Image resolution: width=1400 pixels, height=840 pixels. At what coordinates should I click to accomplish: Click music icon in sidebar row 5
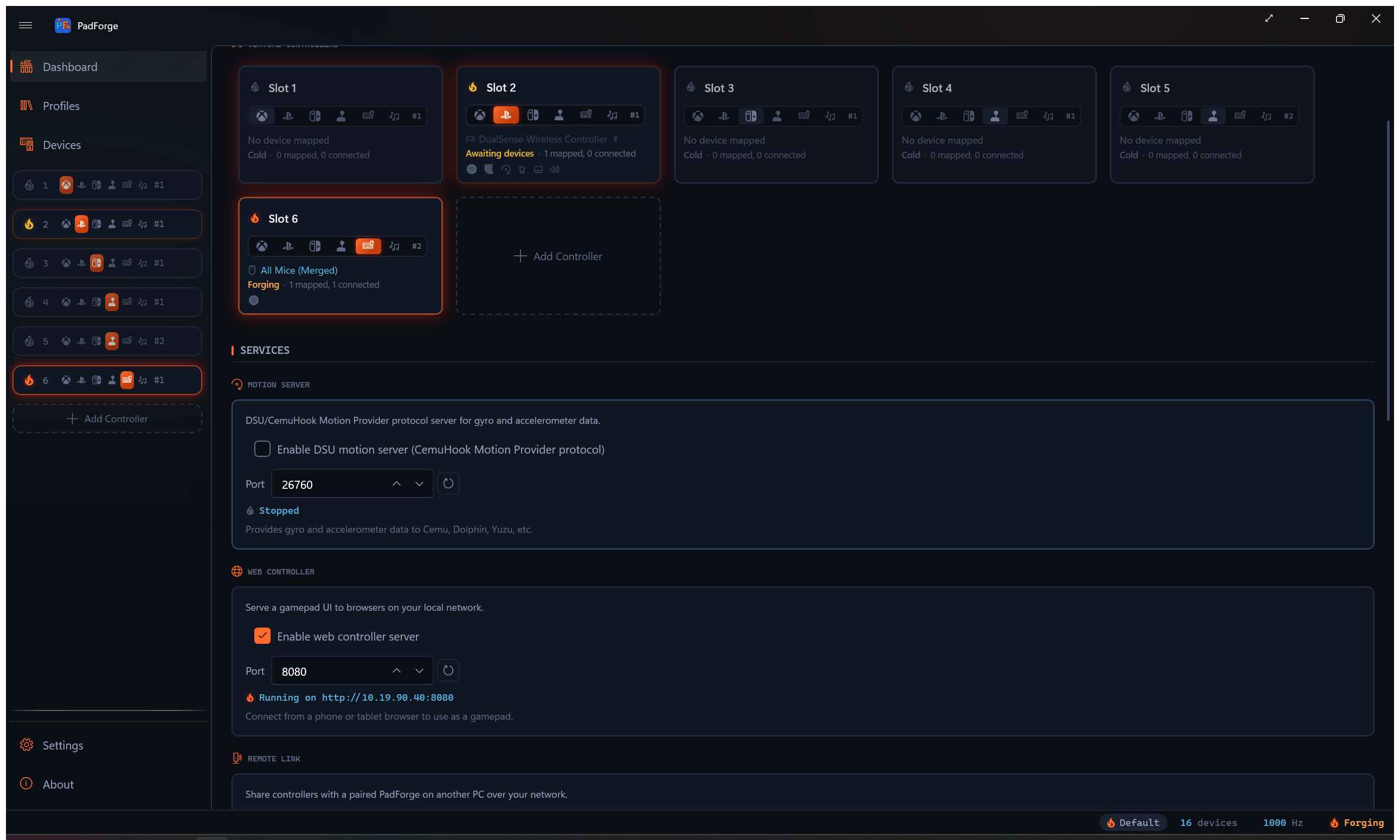(x=143, y=341)
